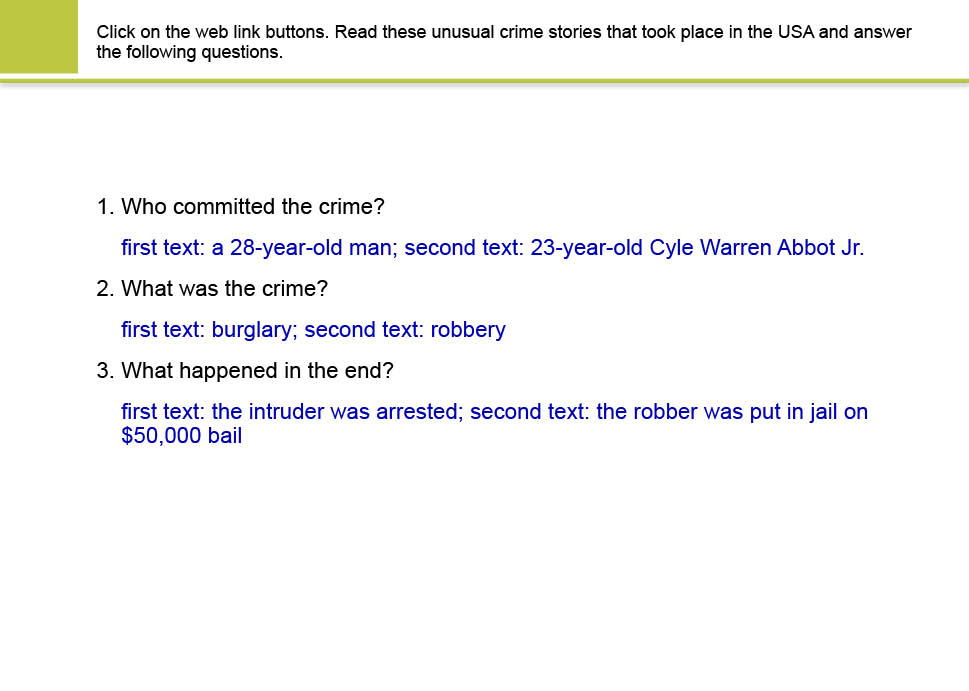Click the list number "3."
The image size is (969, 691).
pyautogui.click(x=105, y=371)
